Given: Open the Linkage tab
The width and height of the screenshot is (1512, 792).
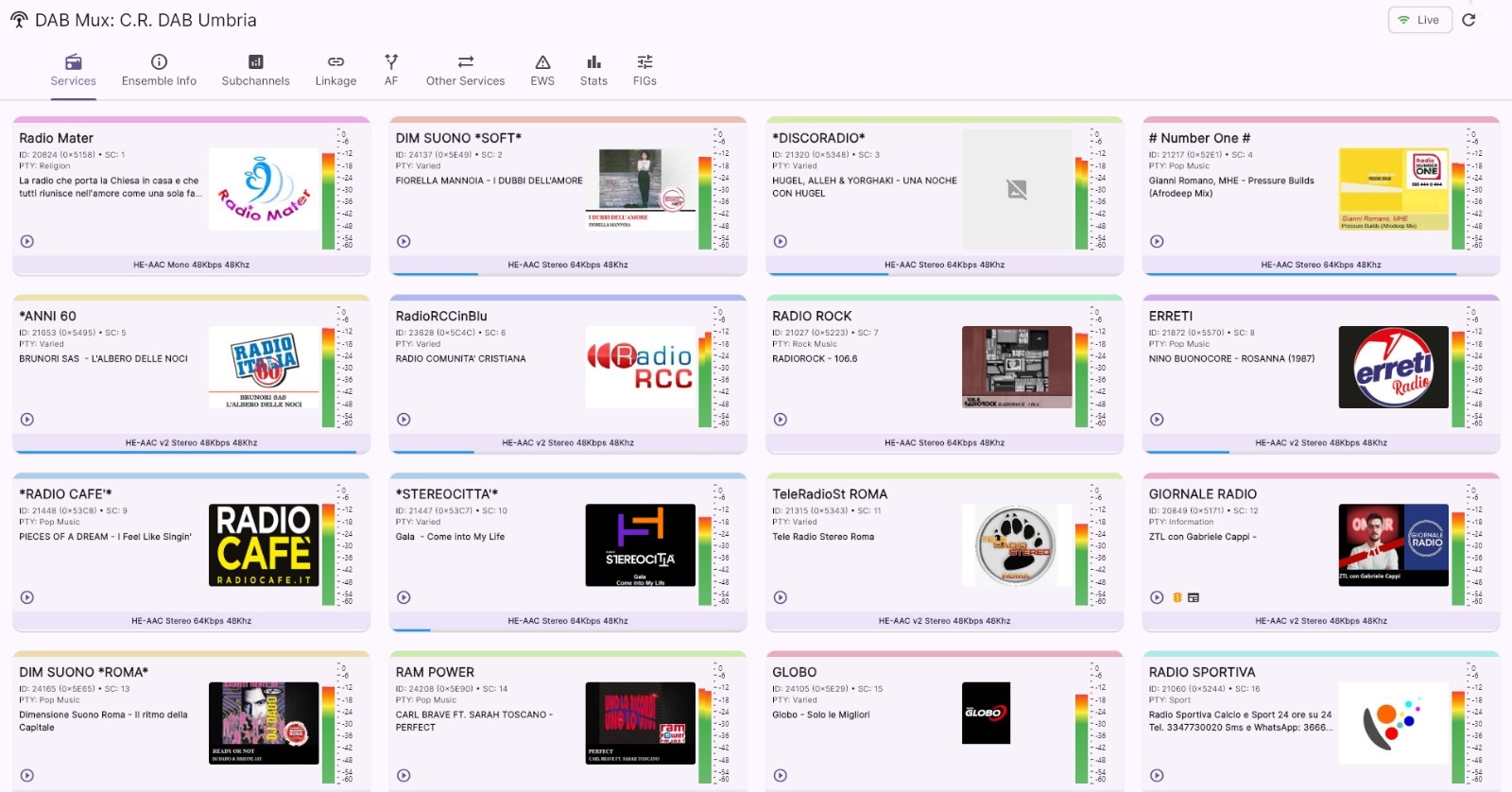Looking at the screenshot, I should [x=335, y=71].
